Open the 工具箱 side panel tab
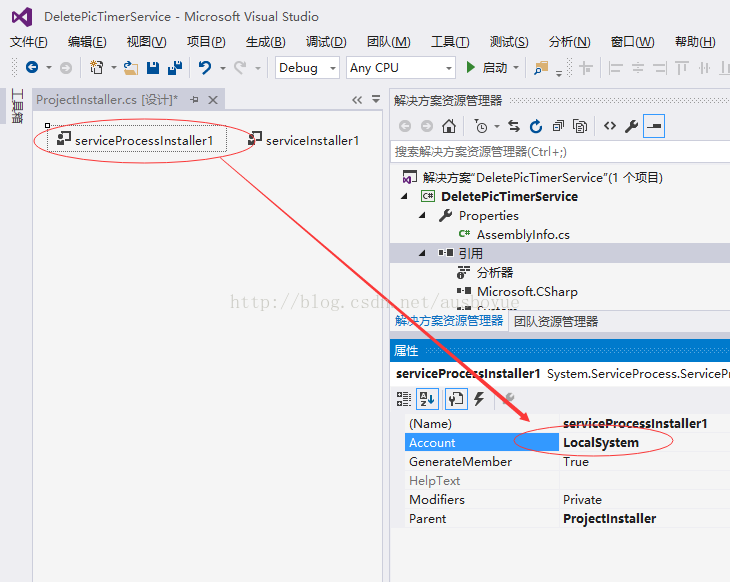The height and width of the screenshot is (582, 730). tap(17, 106)
